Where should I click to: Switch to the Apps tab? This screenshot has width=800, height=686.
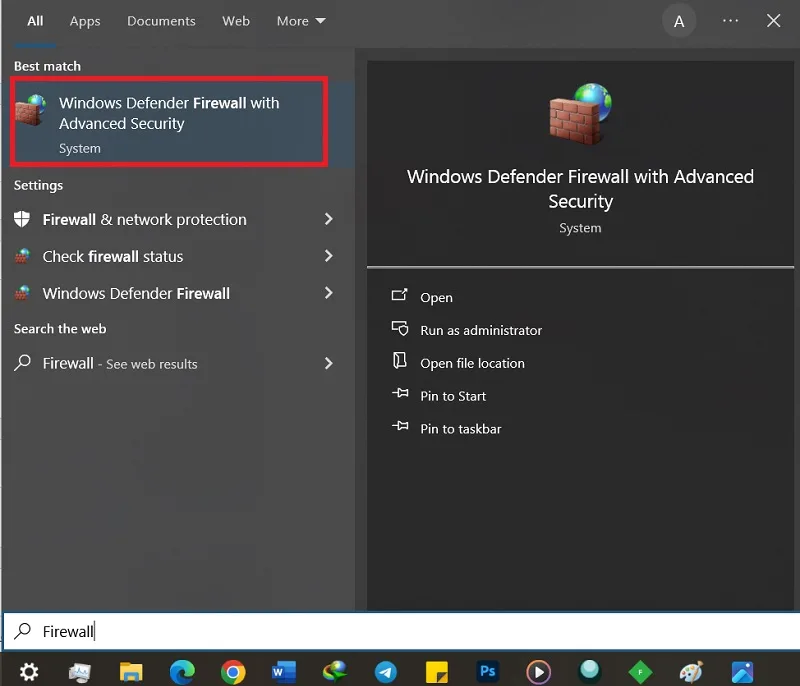point(85,21)
